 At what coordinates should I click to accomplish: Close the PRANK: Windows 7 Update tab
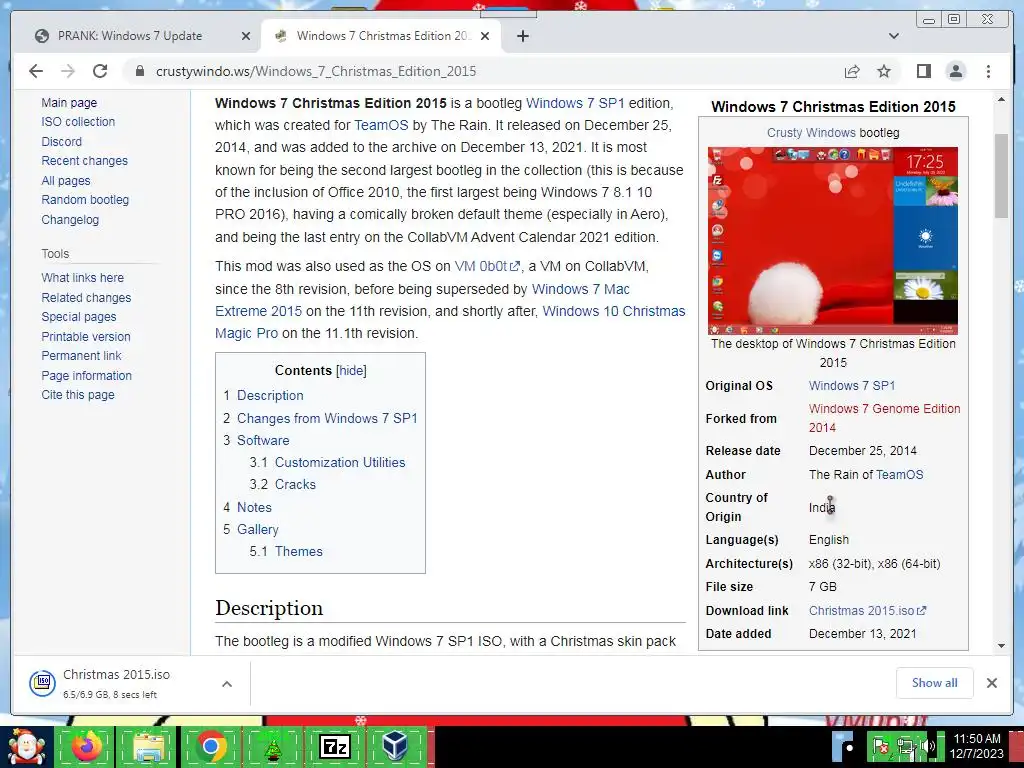tap(246, 36)
